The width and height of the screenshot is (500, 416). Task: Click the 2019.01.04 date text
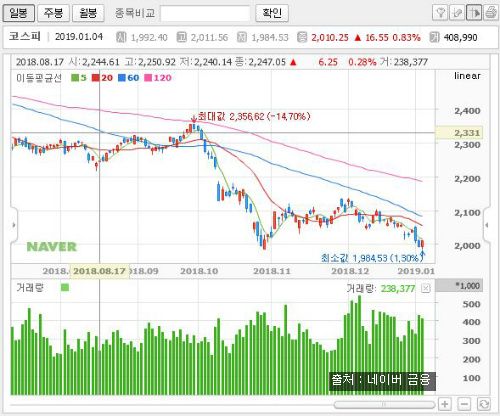click(x=79, y=37)
